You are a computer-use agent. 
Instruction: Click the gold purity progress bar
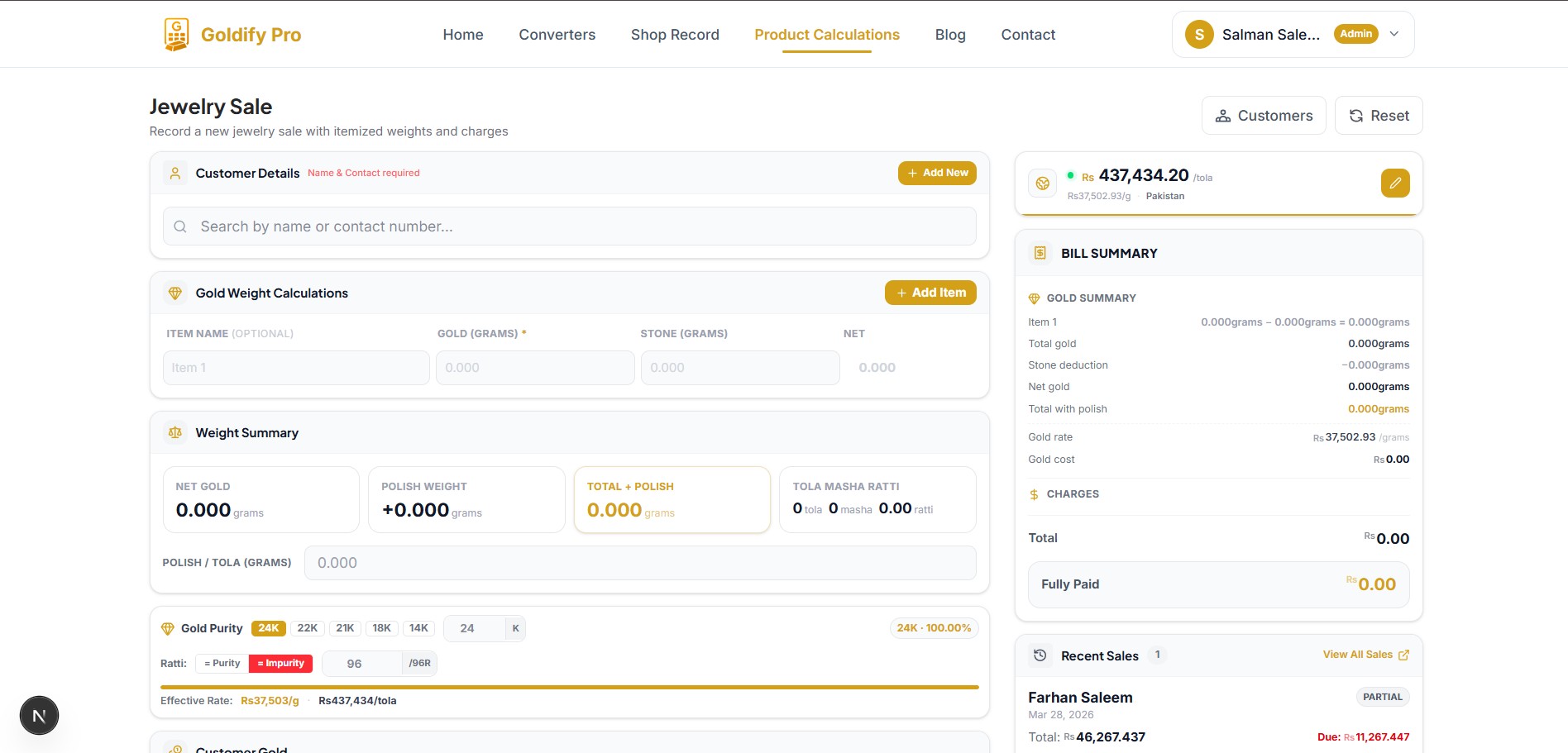pos(570,687)
